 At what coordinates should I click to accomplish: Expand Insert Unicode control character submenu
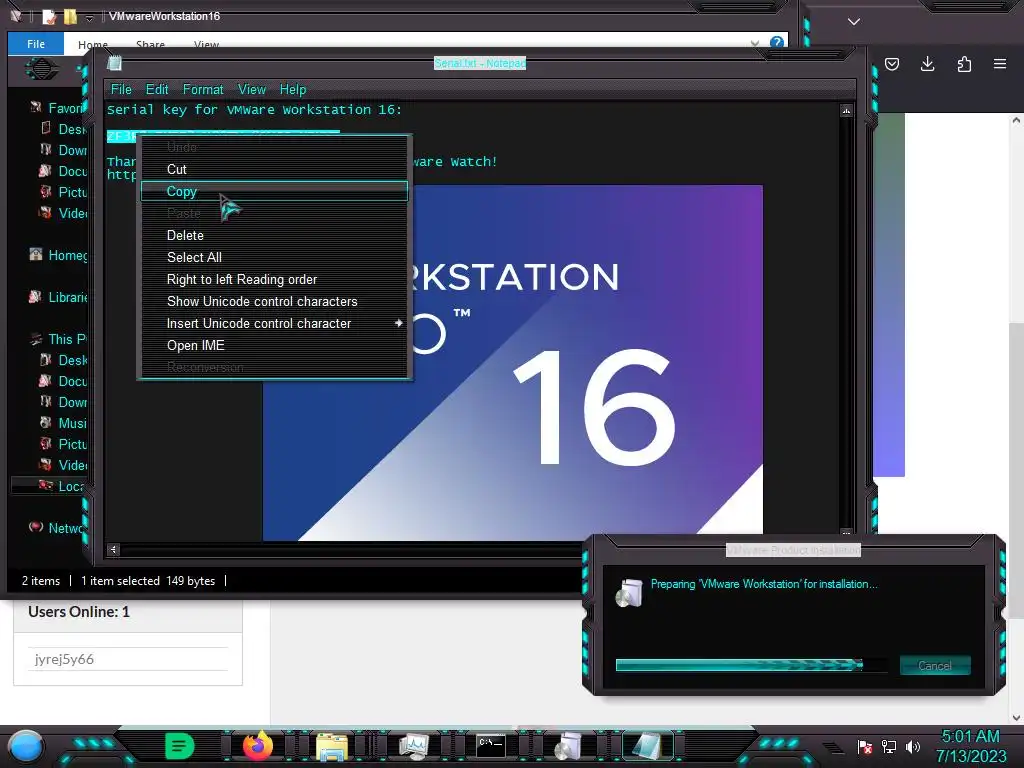(x=274, y=323)
